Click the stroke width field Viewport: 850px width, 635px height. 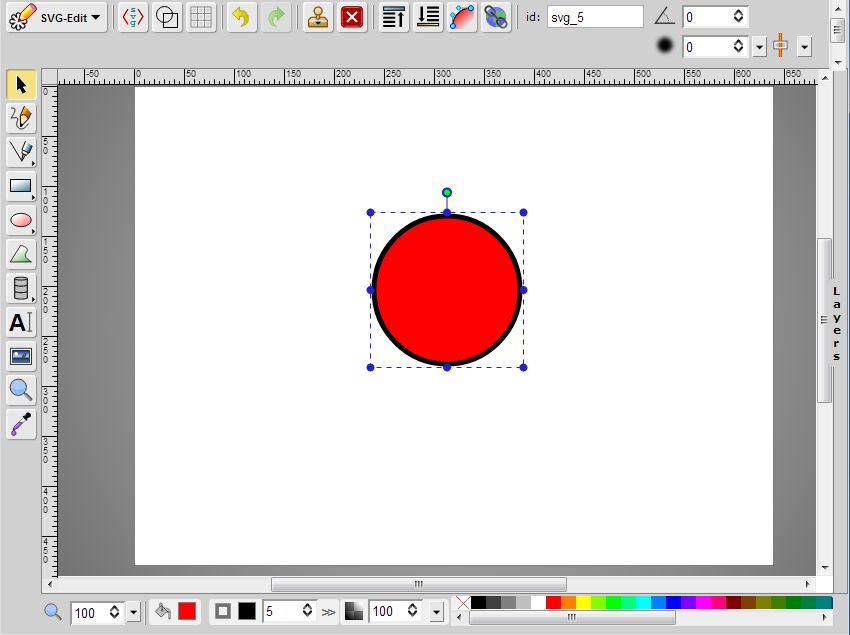(282, 612)
